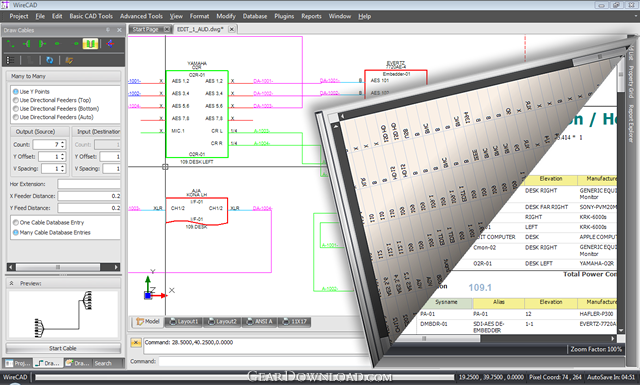Click the Start Cable button

click(x=63, y=348)
